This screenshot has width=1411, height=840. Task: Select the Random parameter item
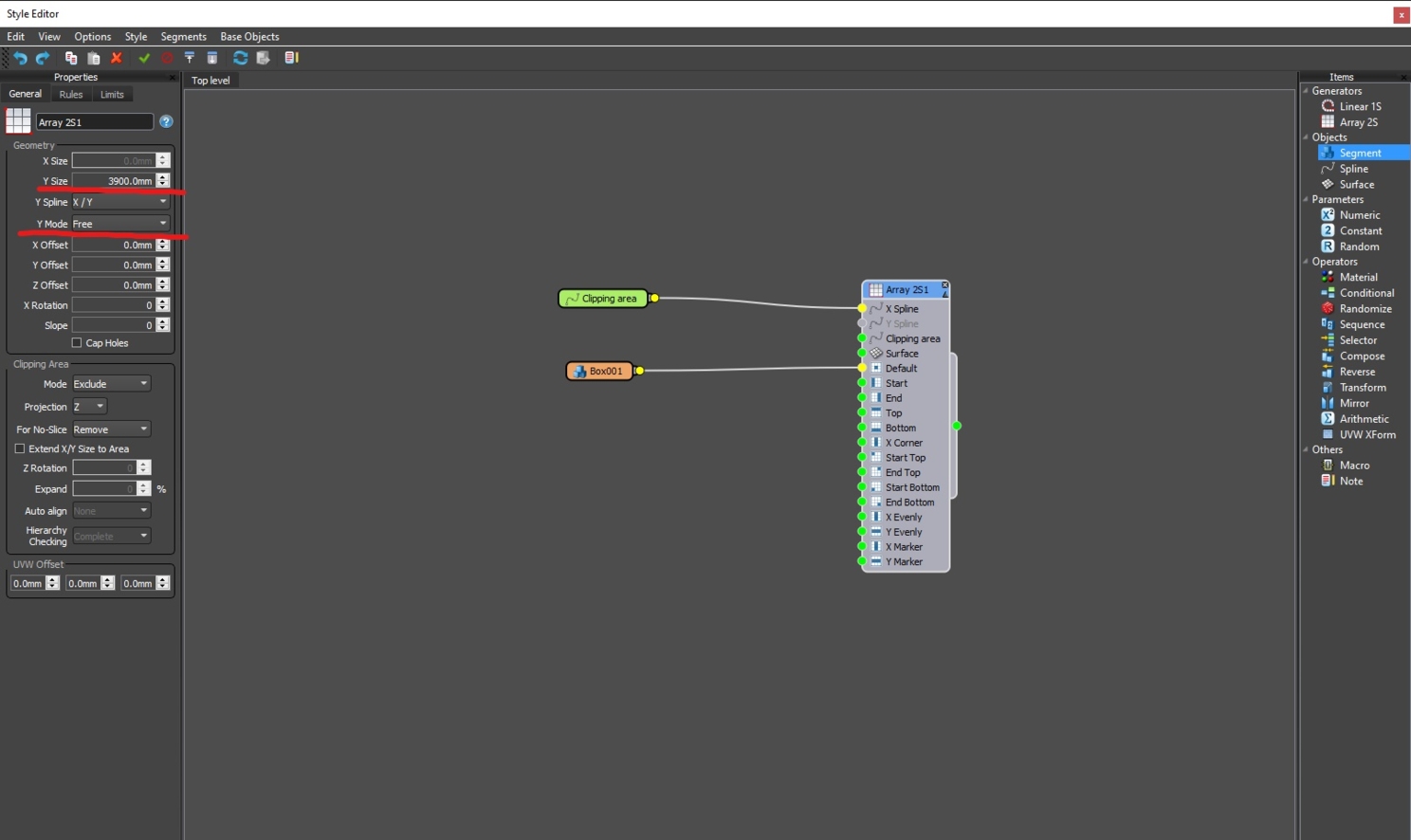1359,247
